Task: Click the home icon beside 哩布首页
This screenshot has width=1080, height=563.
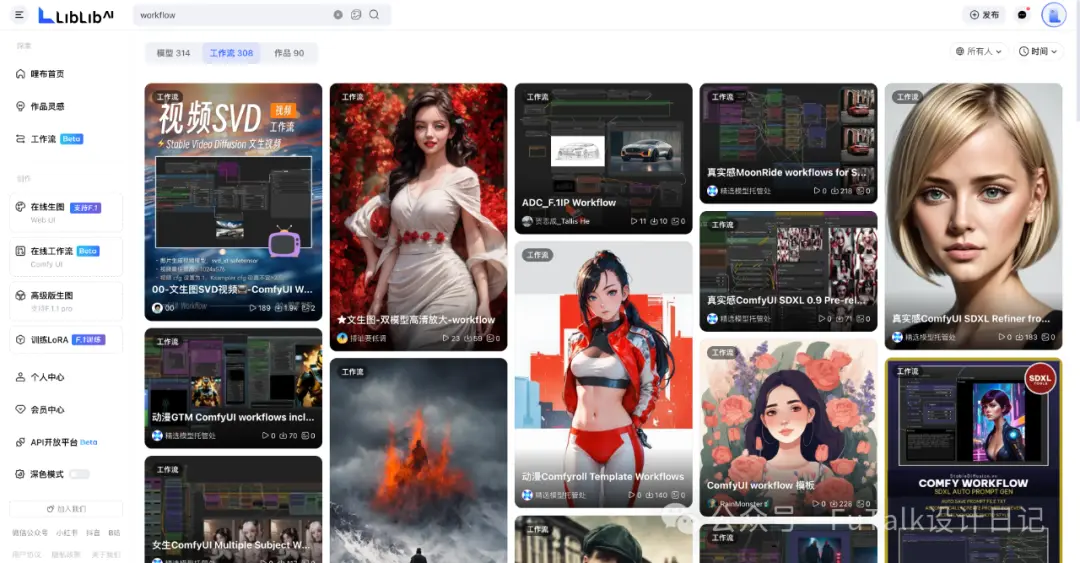Action: click(x=20, y=74)
